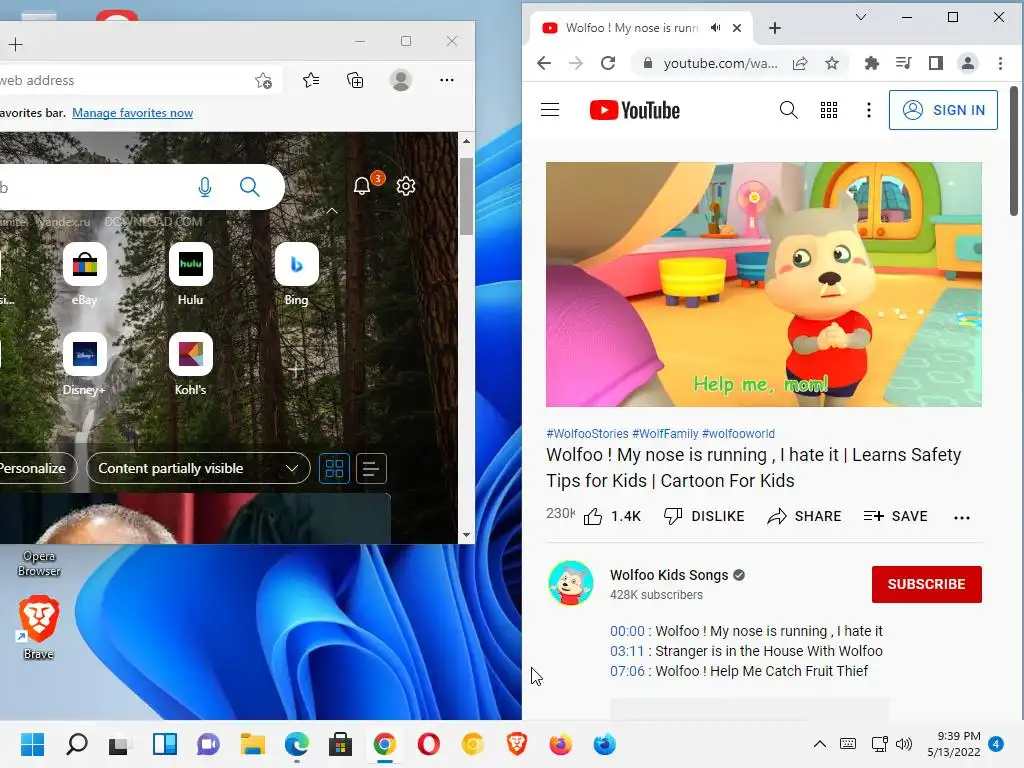Image resolution: width=1024 pixels, height=768 pixels.
Task: Open Edge Settings and more menu
Action: [447, 80]
